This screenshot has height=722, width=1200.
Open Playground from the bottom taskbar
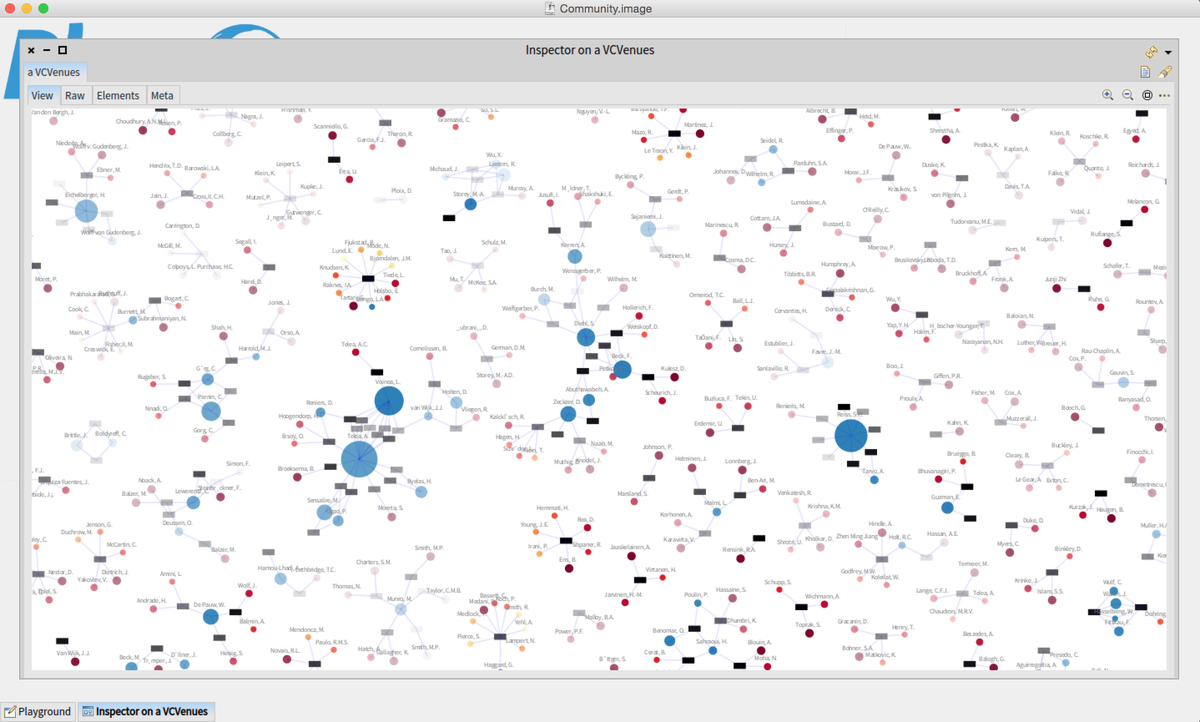pos(38,711)
